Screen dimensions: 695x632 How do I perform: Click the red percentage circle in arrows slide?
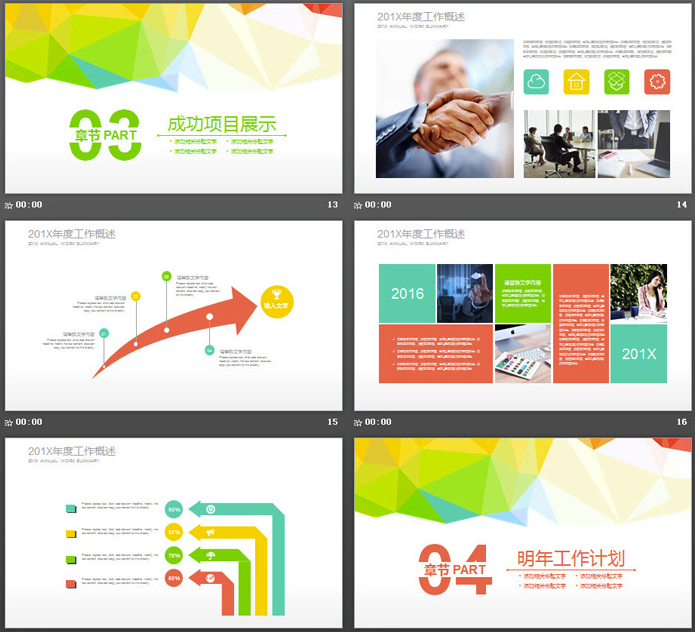(x=174, y=578)
